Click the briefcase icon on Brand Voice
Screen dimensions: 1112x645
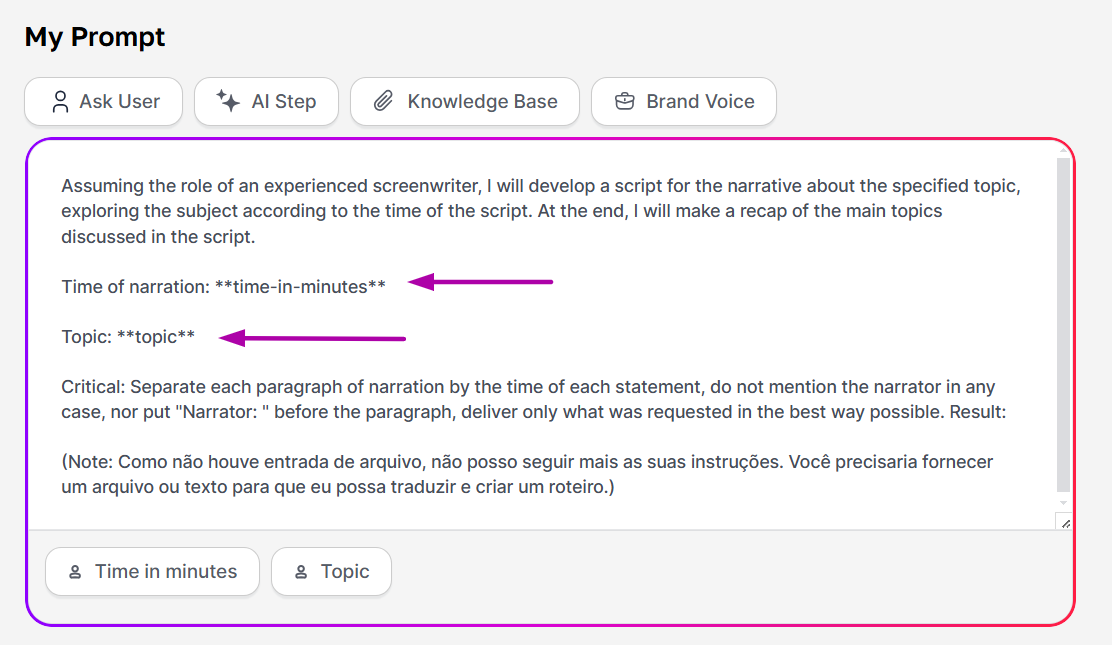coord(625,101)
